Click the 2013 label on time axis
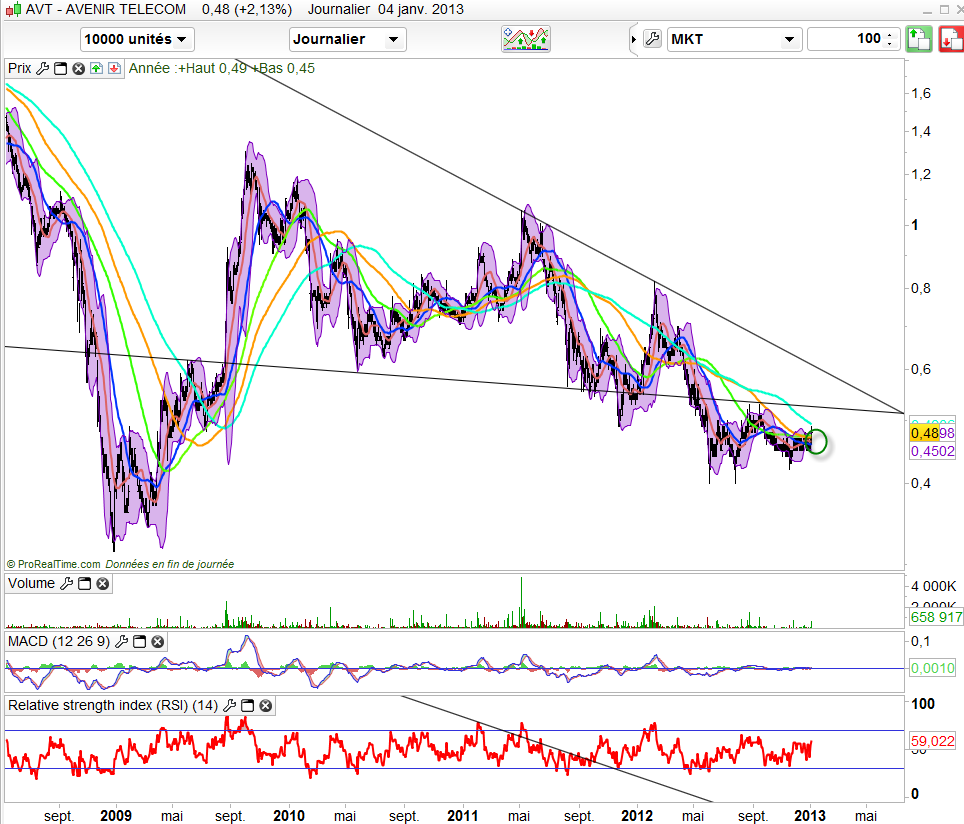 coord(810,815)
